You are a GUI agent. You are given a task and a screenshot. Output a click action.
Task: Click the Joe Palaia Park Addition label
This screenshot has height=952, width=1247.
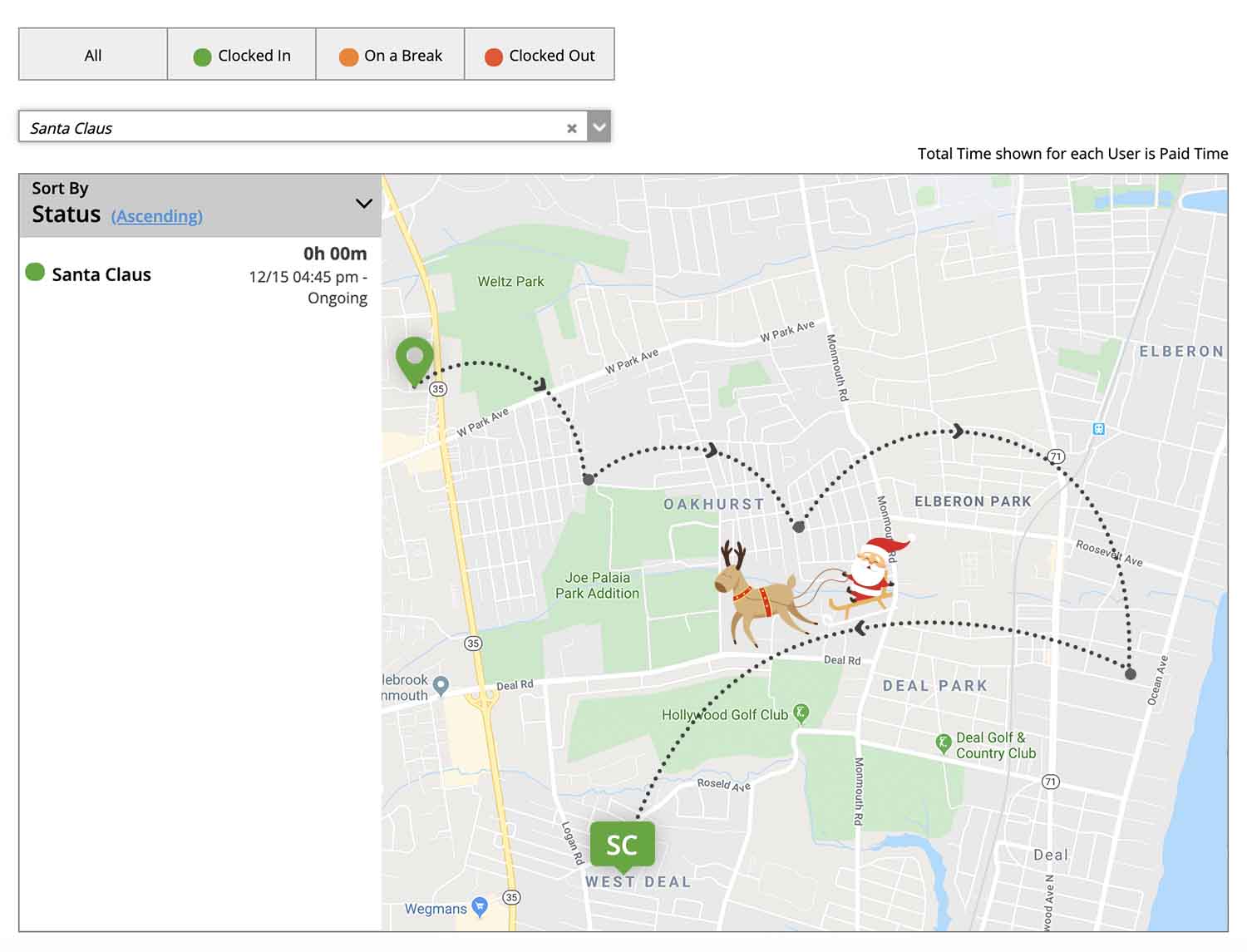click(597, 585)
